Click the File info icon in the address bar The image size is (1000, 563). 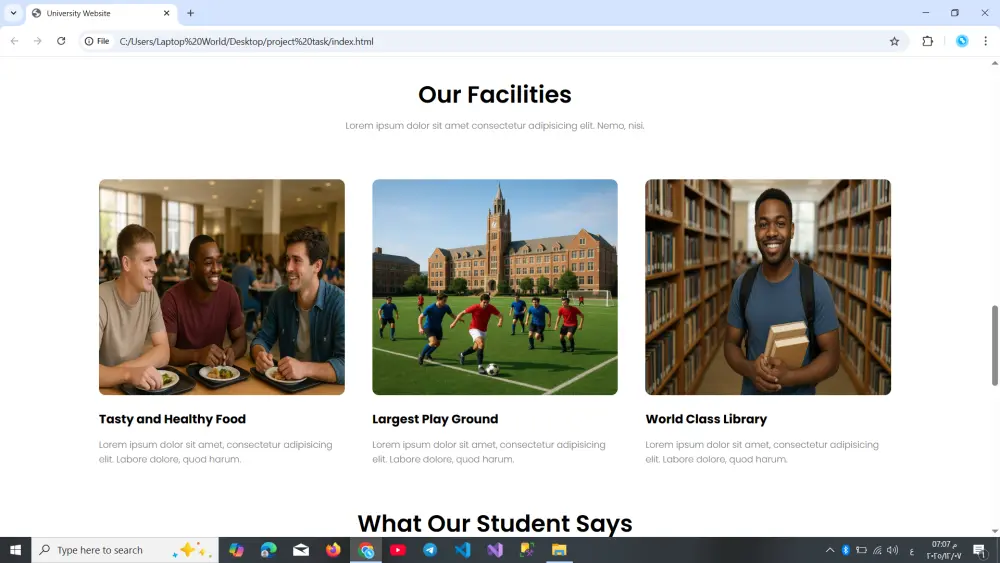[x=97, y=41]
